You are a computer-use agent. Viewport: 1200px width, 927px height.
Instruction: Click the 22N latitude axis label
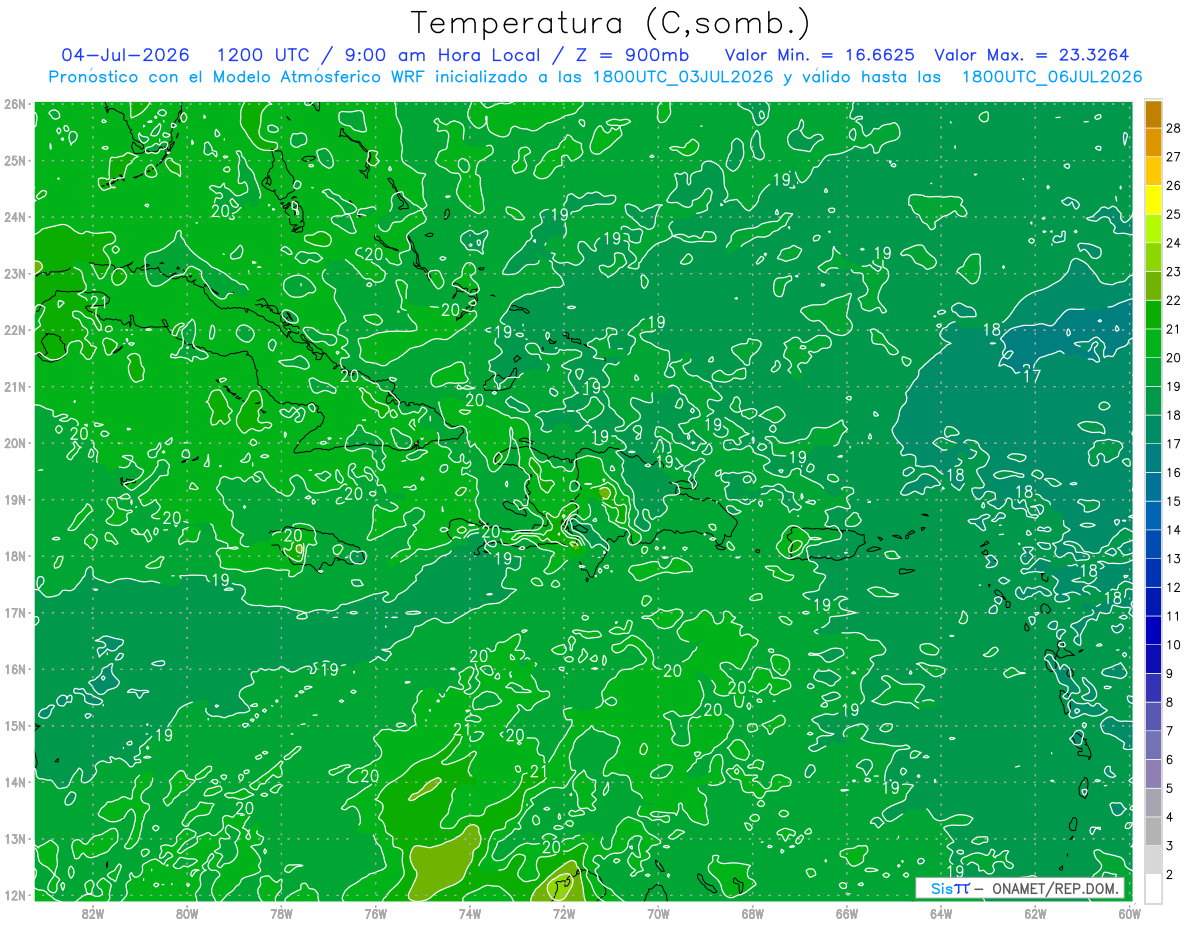coord(14,330)
